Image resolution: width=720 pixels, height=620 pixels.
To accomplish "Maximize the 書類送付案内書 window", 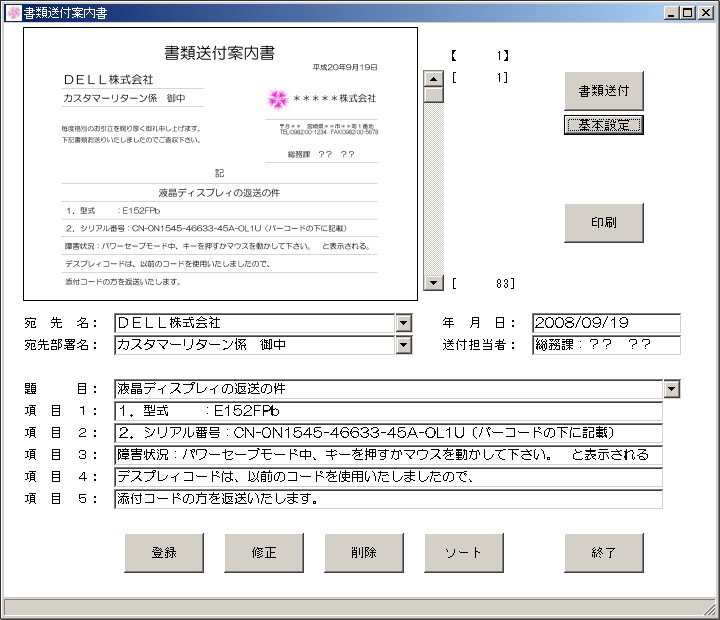I will tap(687, 13).
